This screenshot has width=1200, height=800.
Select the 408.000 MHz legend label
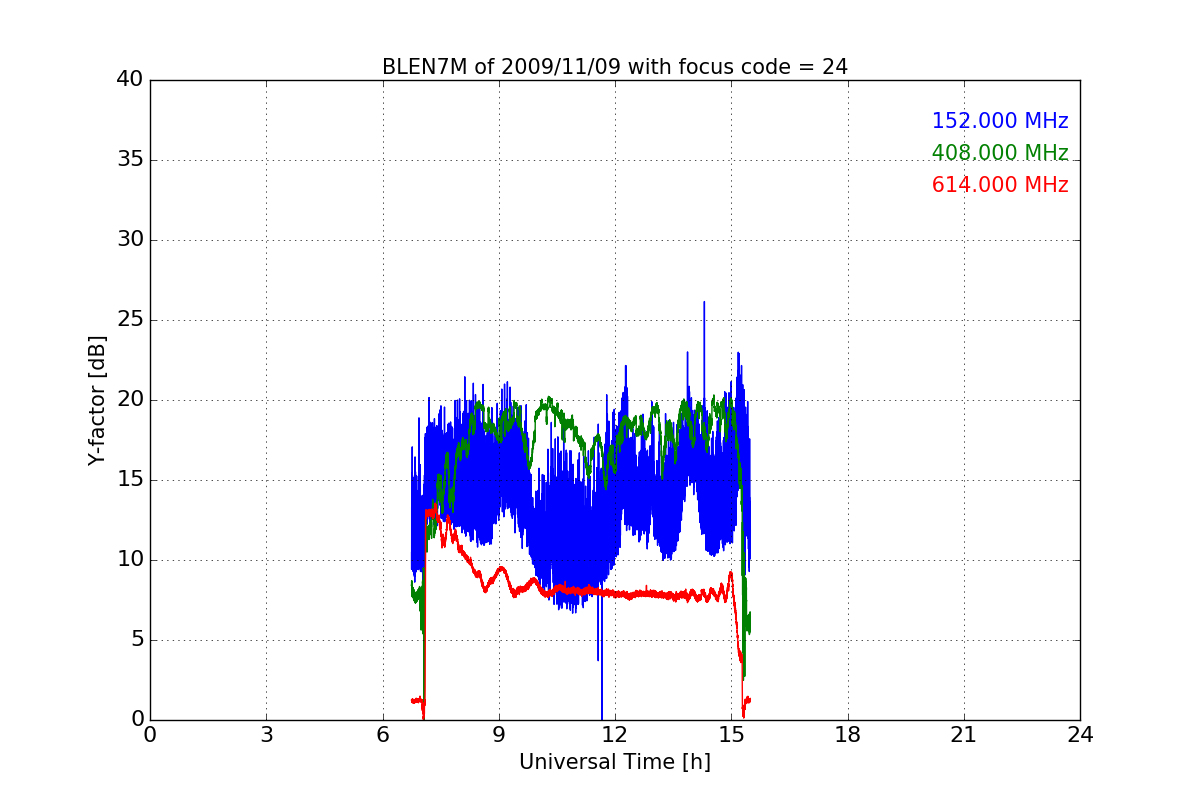click(1000, 153)
